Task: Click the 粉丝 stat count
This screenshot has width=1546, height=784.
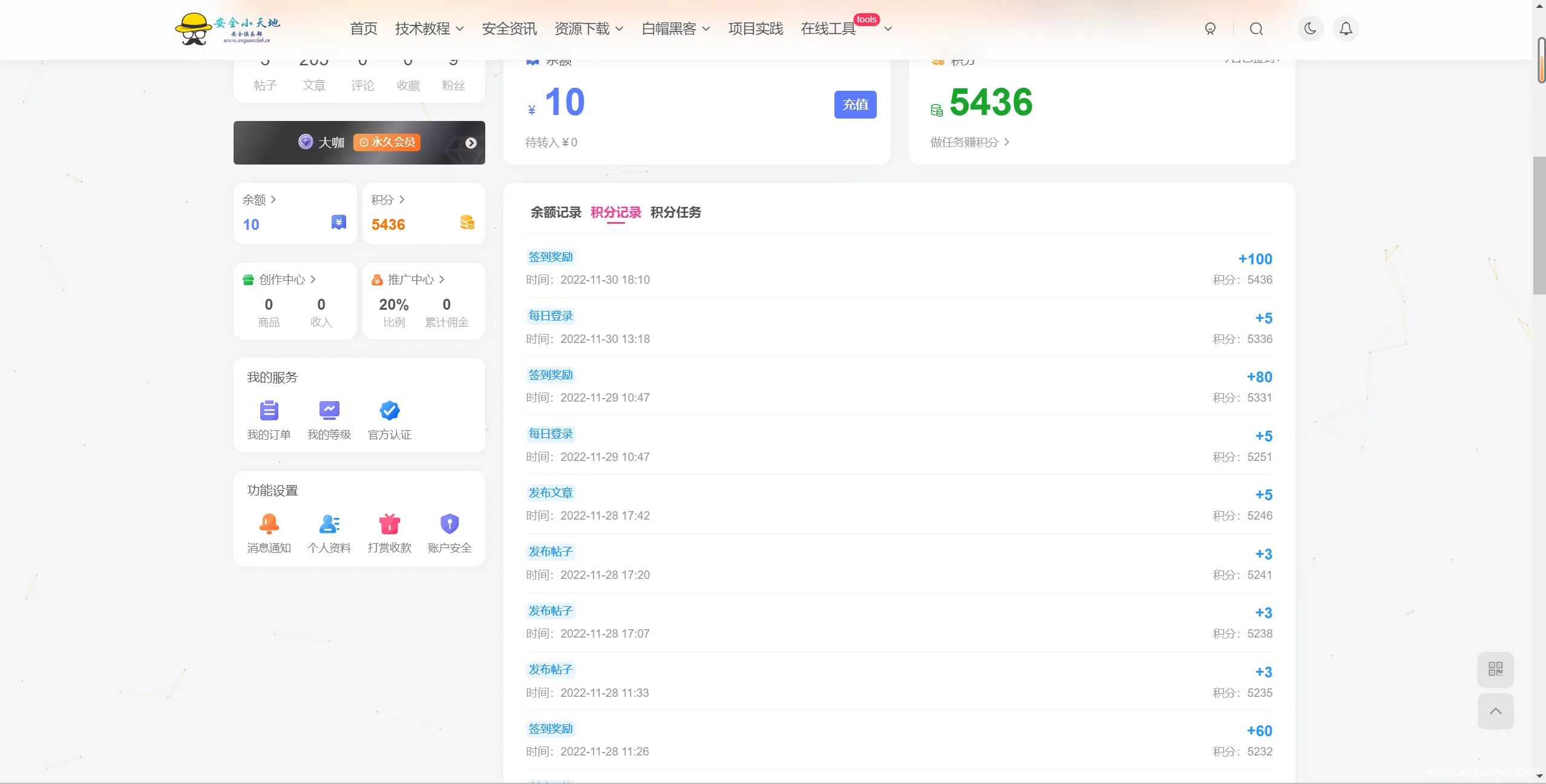Action: (x=453, y=62)
